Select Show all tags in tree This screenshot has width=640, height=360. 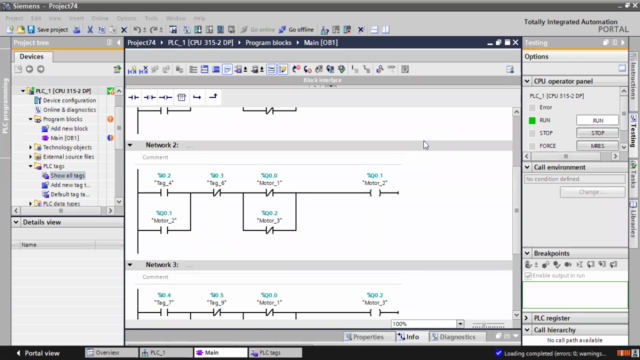[67, 176]
